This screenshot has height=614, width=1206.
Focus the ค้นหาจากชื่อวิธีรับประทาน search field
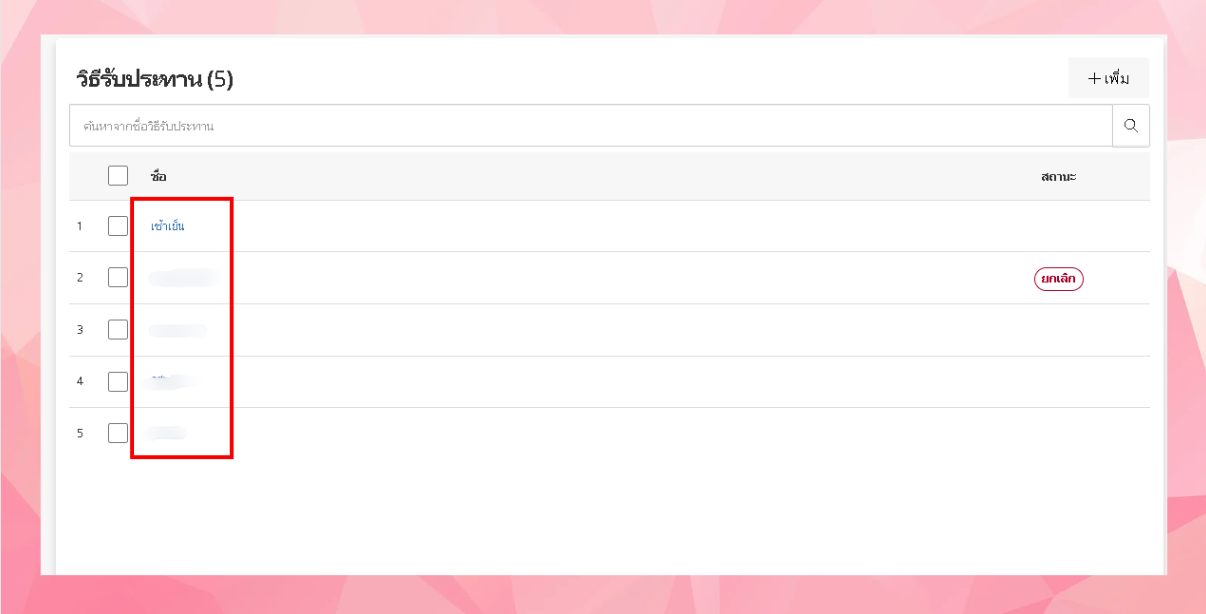click(590, 126)
